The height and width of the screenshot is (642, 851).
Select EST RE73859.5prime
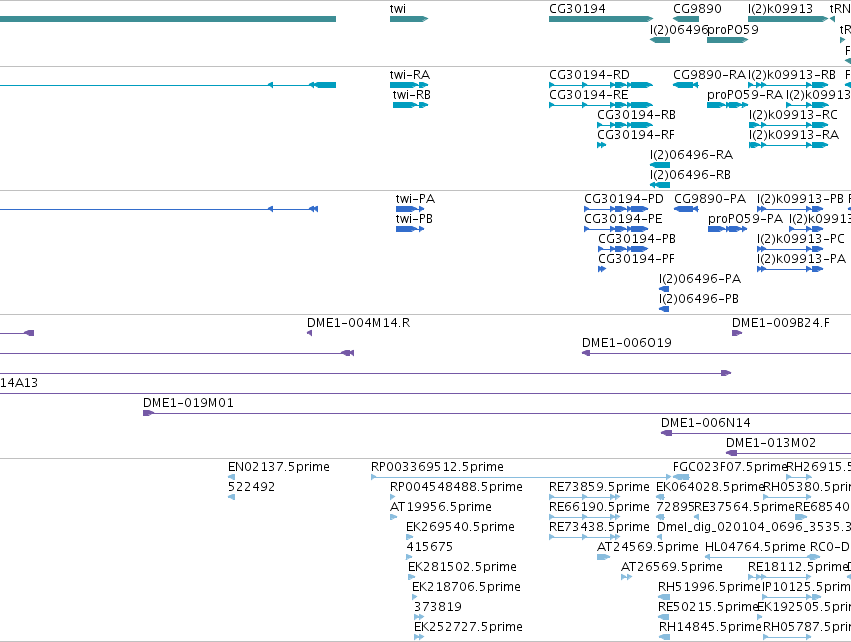point(584,497)
